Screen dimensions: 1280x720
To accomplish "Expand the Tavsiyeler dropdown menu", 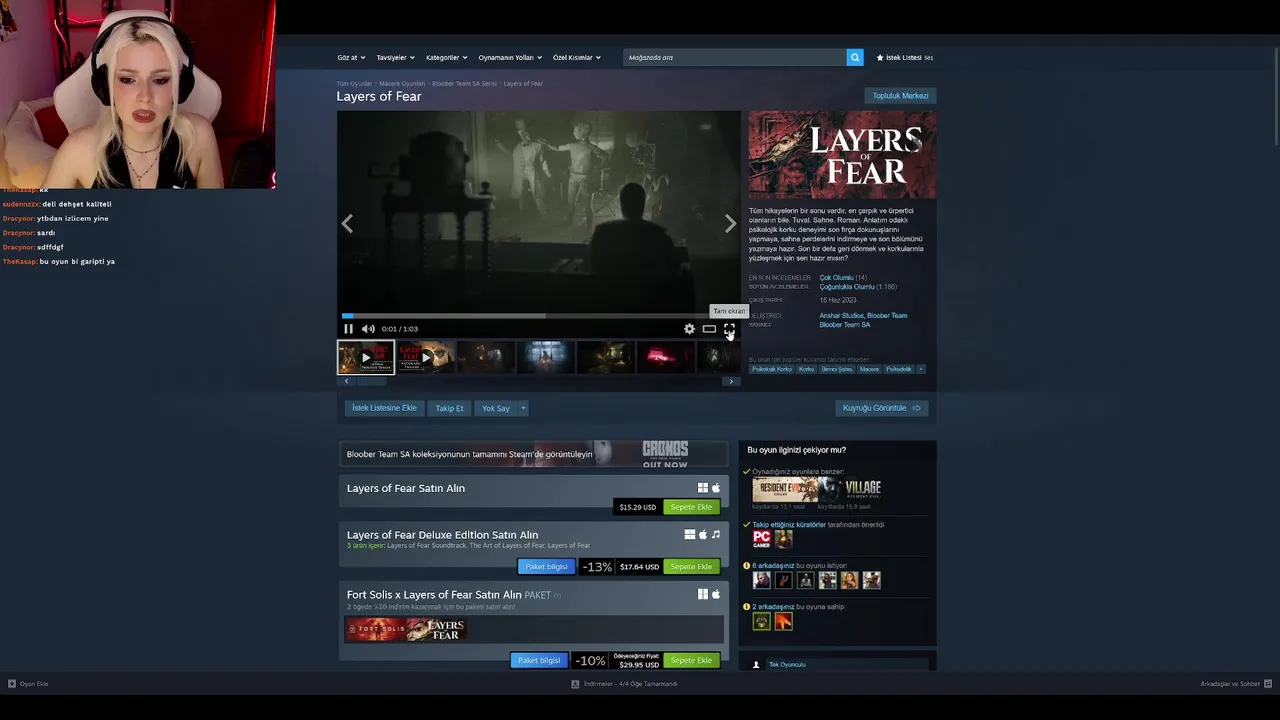I will [x=395, y=57].
